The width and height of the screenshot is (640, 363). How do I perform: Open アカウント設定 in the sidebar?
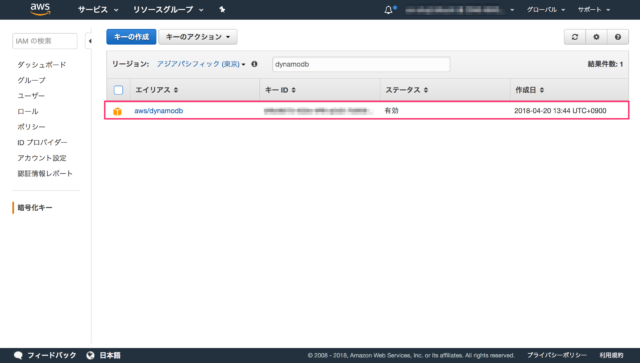42,158
